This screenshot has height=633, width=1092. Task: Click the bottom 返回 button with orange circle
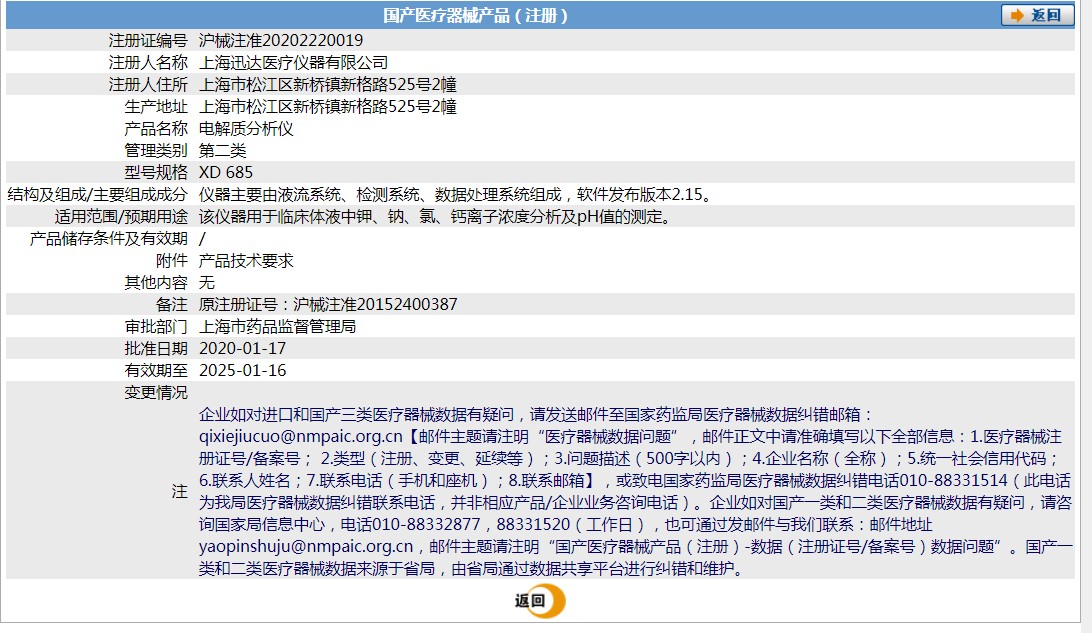coord(540,601)
